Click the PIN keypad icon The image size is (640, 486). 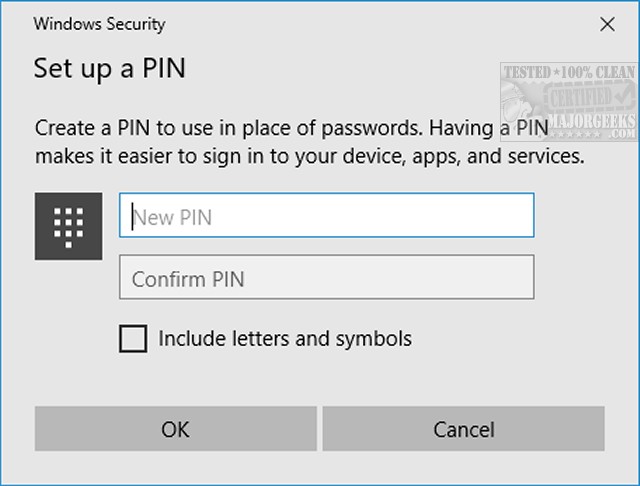pyautogui.click(x=68, y=226)
